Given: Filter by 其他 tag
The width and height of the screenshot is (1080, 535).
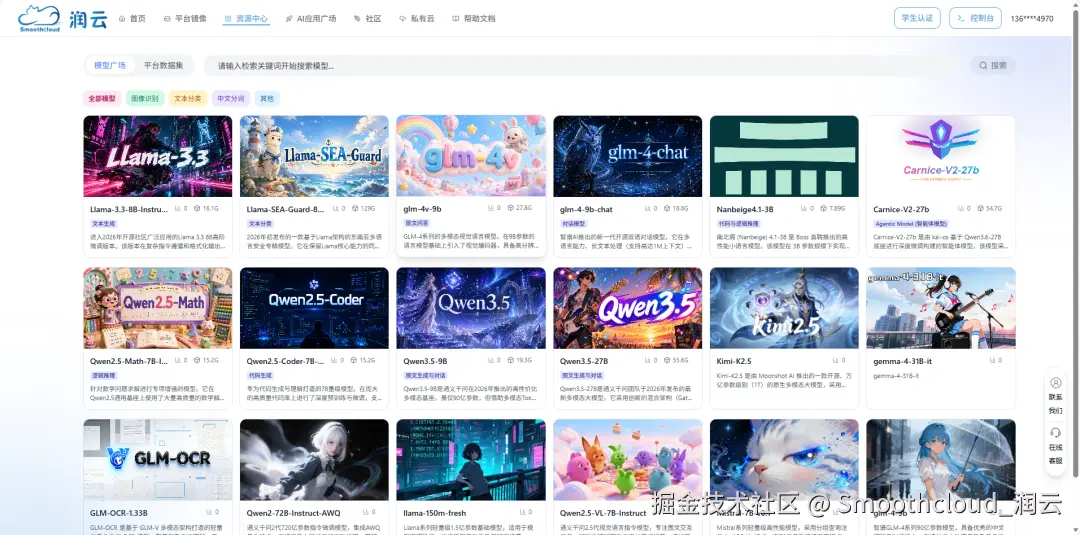Looking at the screenshot, I should 267,98.
